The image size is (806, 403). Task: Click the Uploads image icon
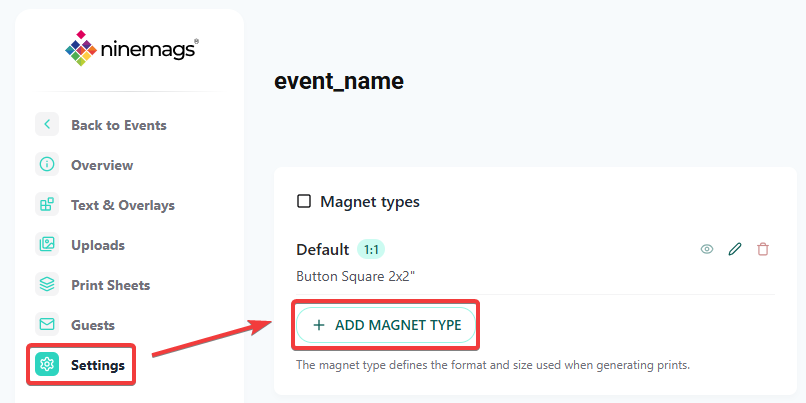(x=47, y=245)
